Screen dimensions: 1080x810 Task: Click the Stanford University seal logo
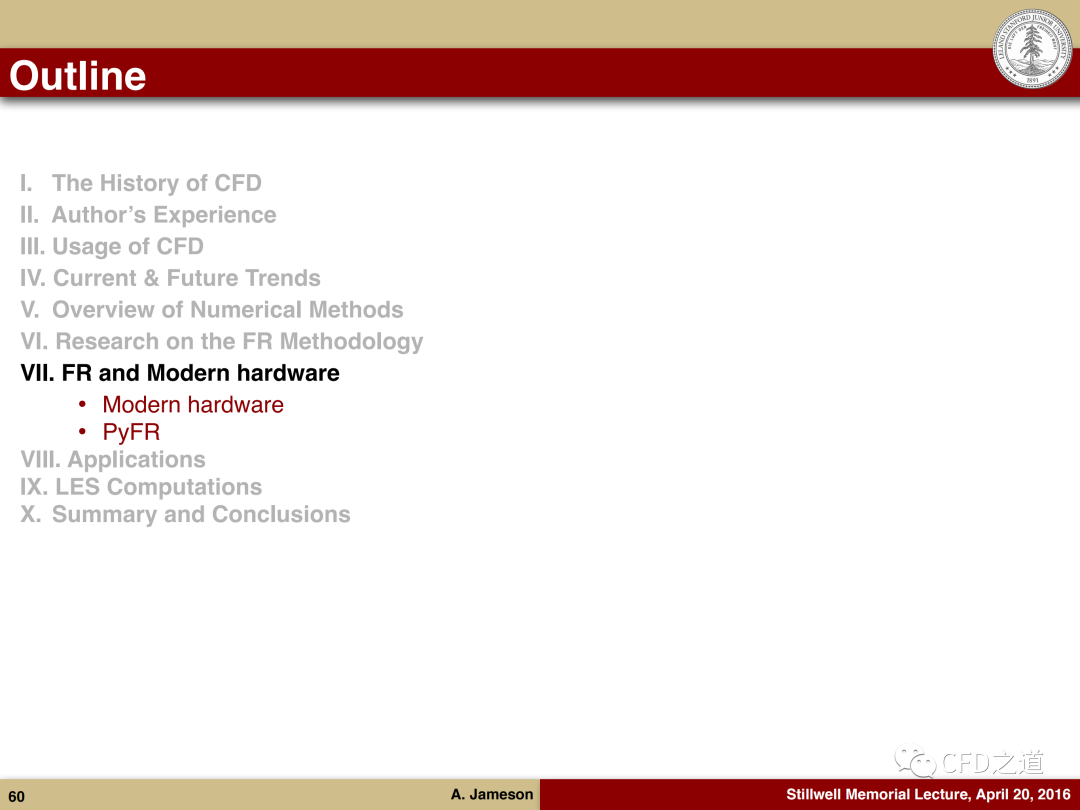point(1032,48)
